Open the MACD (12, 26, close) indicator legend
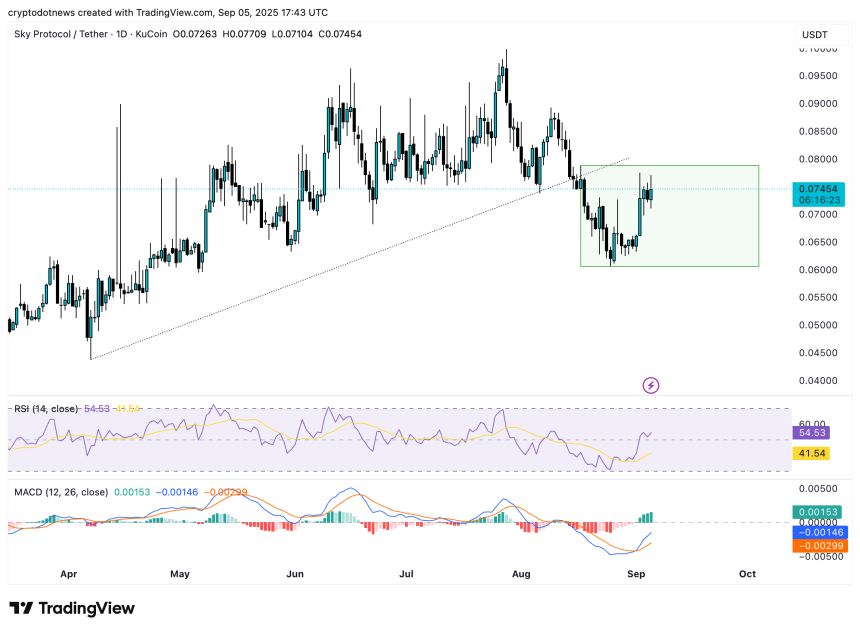860x632 pixels. tap(60, 492)
